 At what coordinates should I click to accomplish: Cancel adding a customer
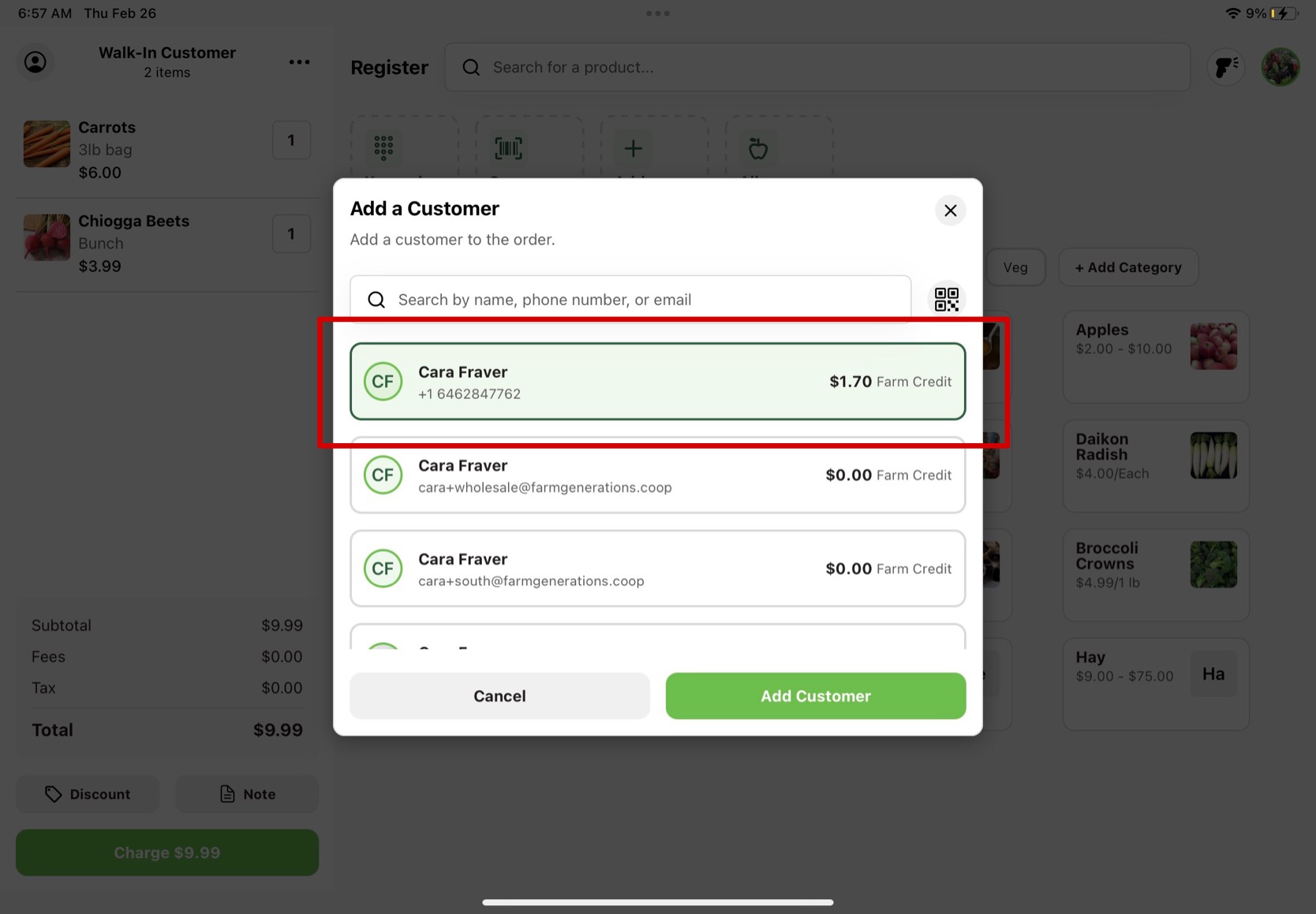point(499,696)
